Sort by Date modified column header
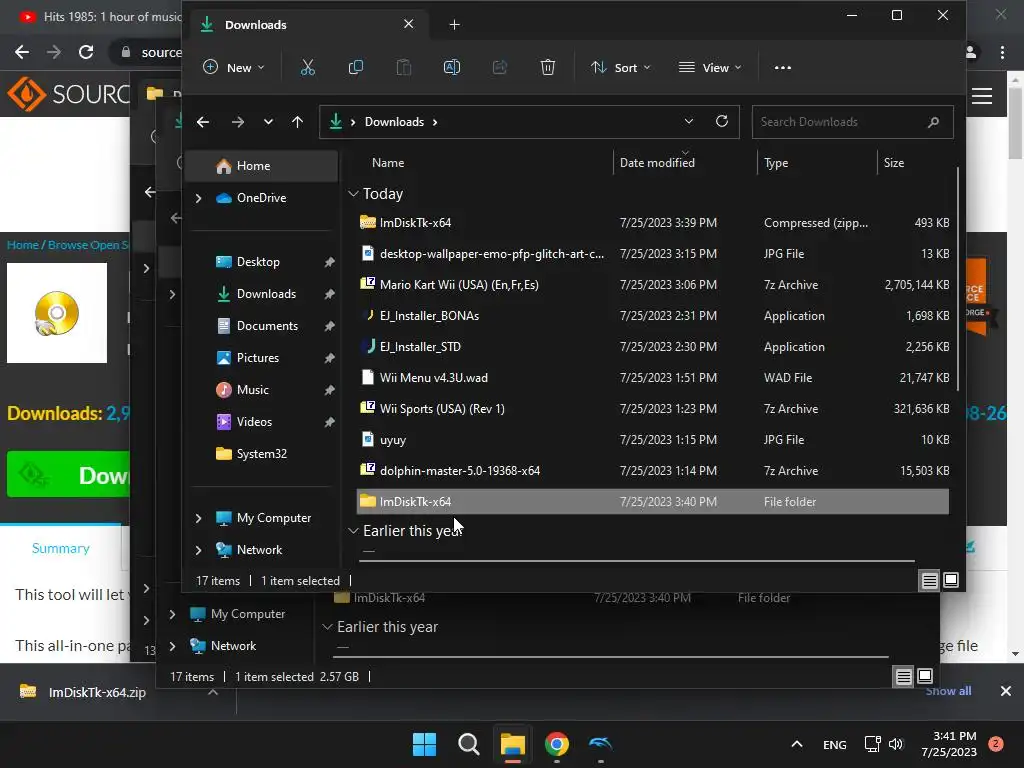 [x=657, y=163]
